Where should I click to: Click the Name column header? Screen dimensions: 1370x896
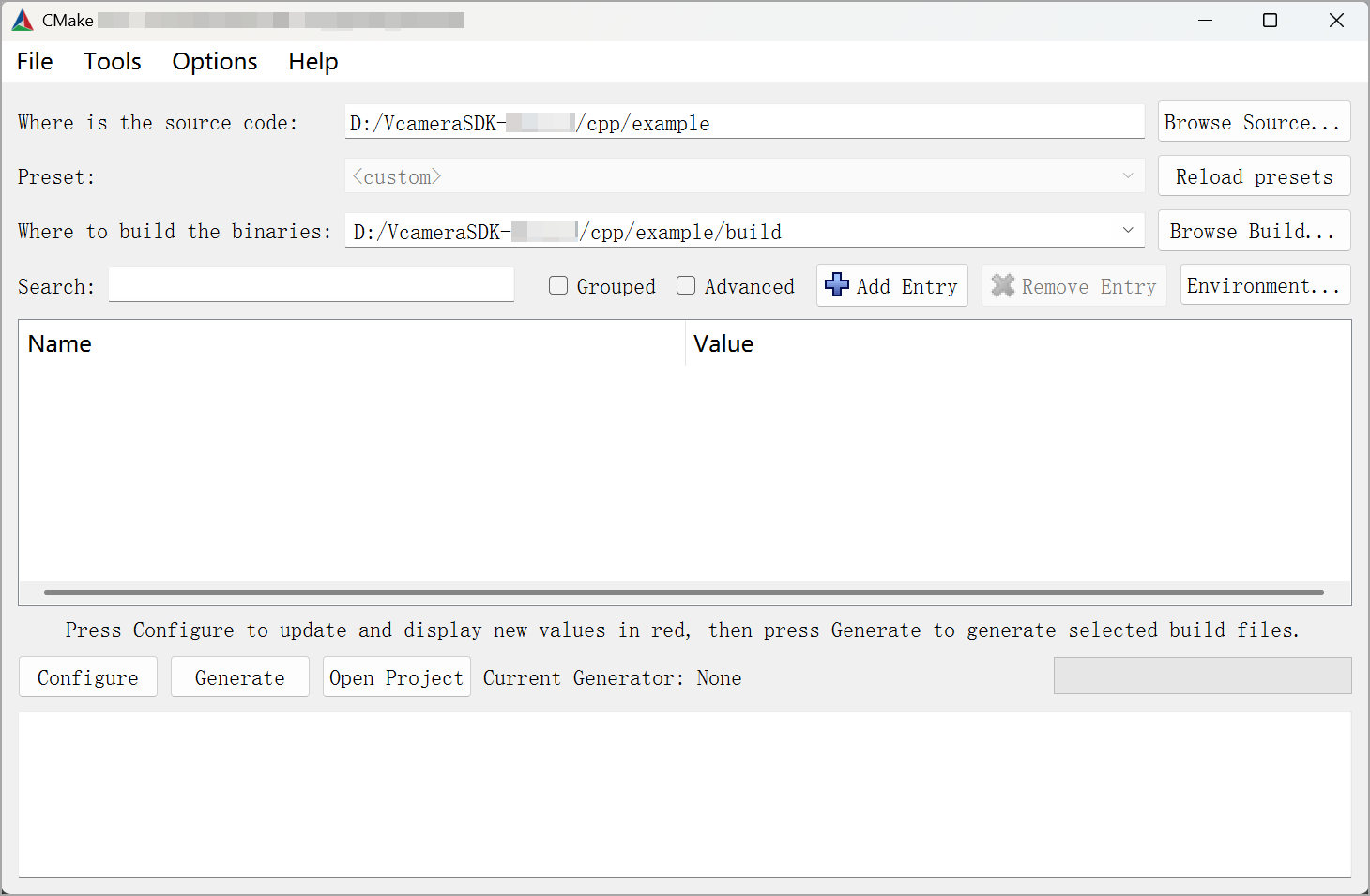pyautogui.click(x=352, y=344)
